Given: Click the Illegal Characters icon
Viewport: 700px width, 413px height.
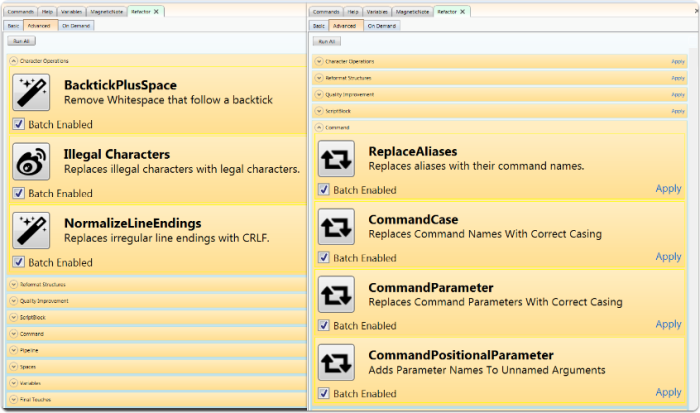Looking at the screenshot, I should point(31,161).
